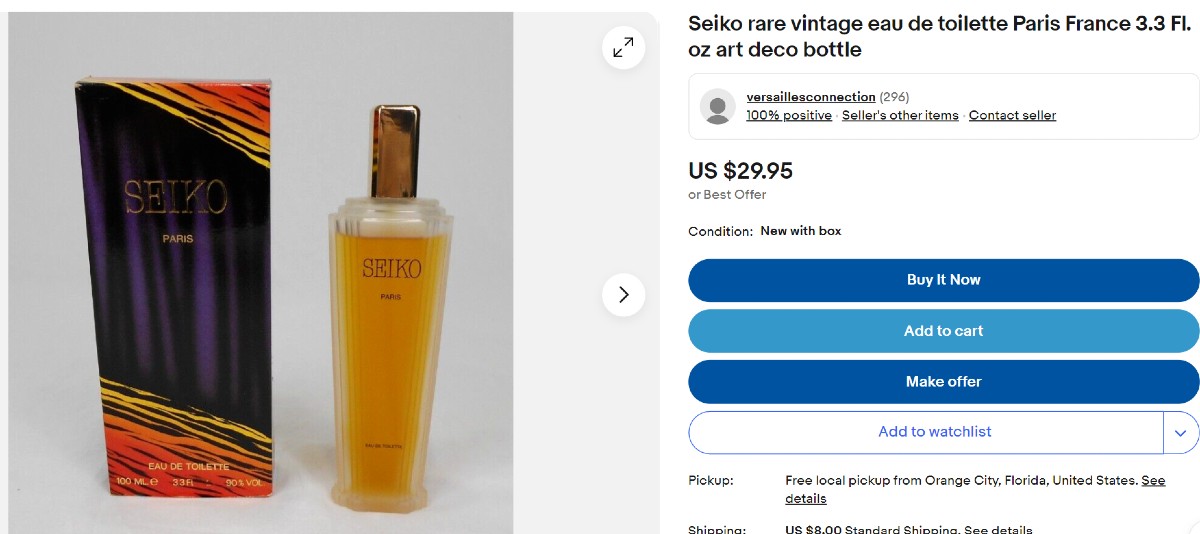Add the Seiko perfume to cart

click(x=943, y=331)
